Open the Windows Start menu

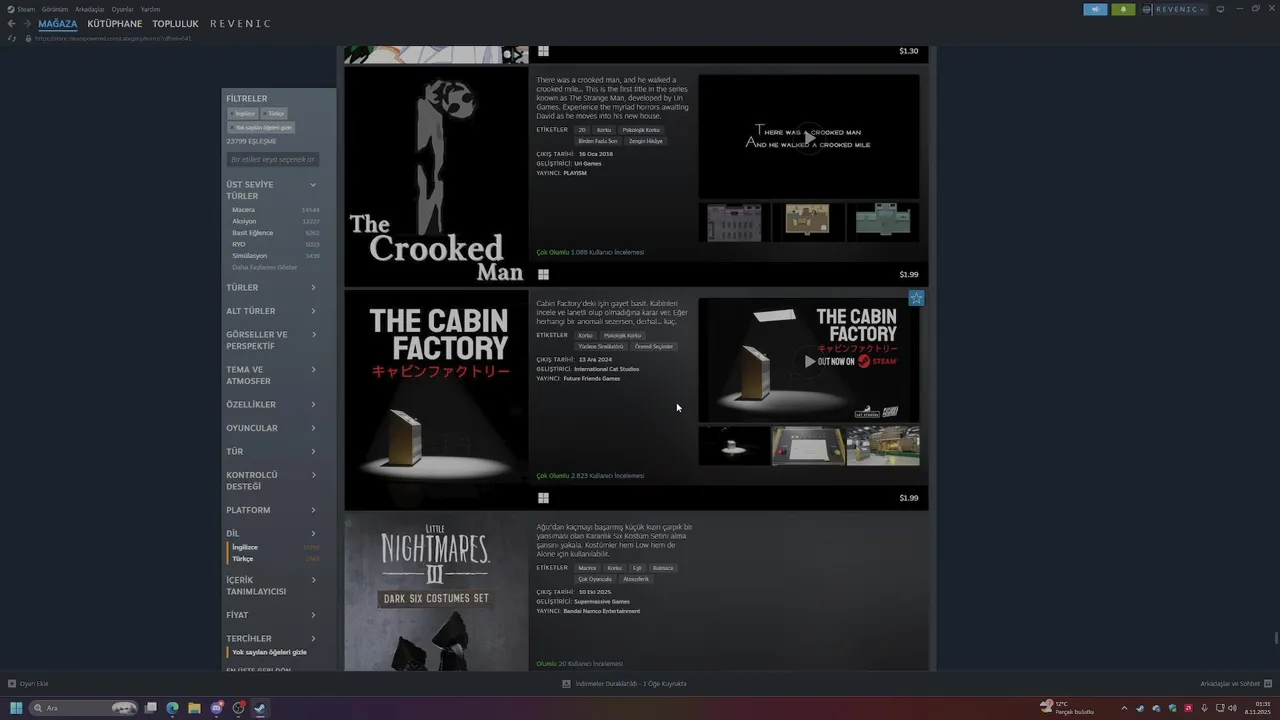click(x=16, y=708)
